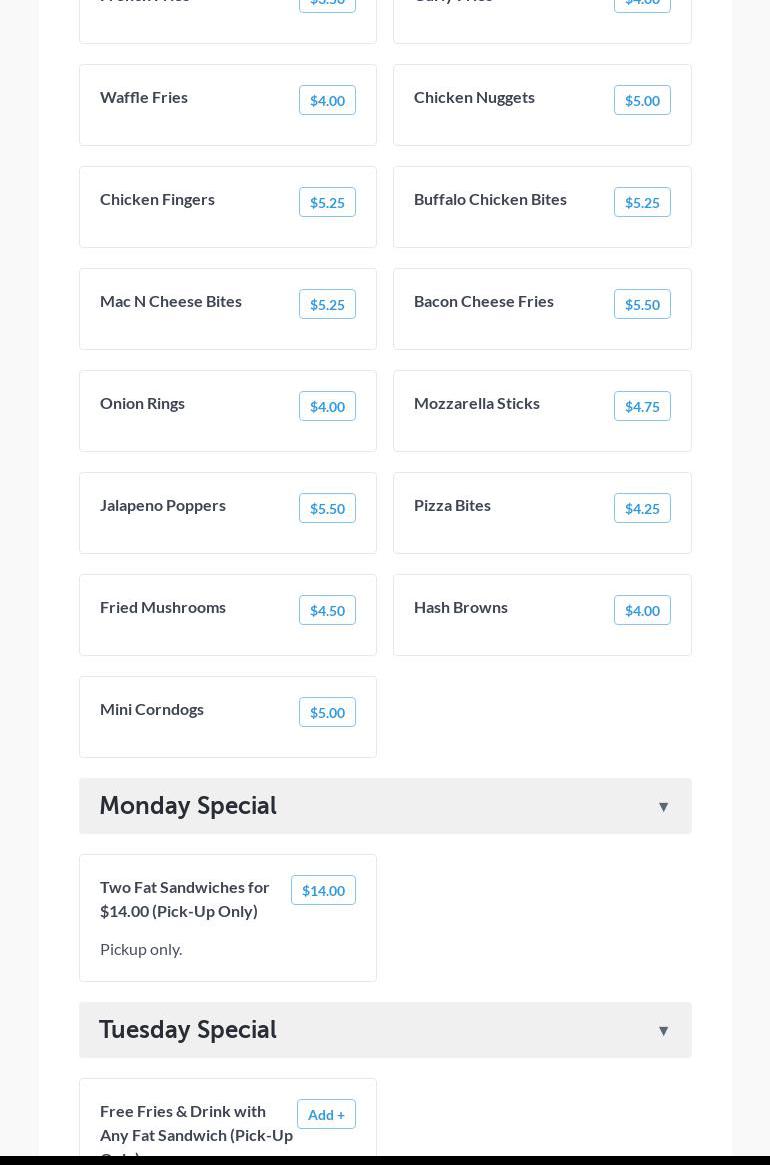Click Add + for Free Fries & Drink
770x1165 pixels.
point(326,1115)
